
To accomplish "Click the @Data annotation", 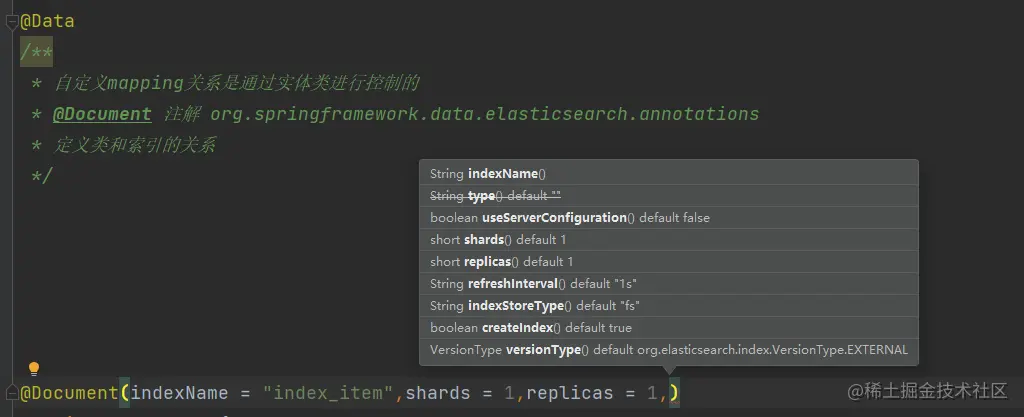I will point(48,22).
